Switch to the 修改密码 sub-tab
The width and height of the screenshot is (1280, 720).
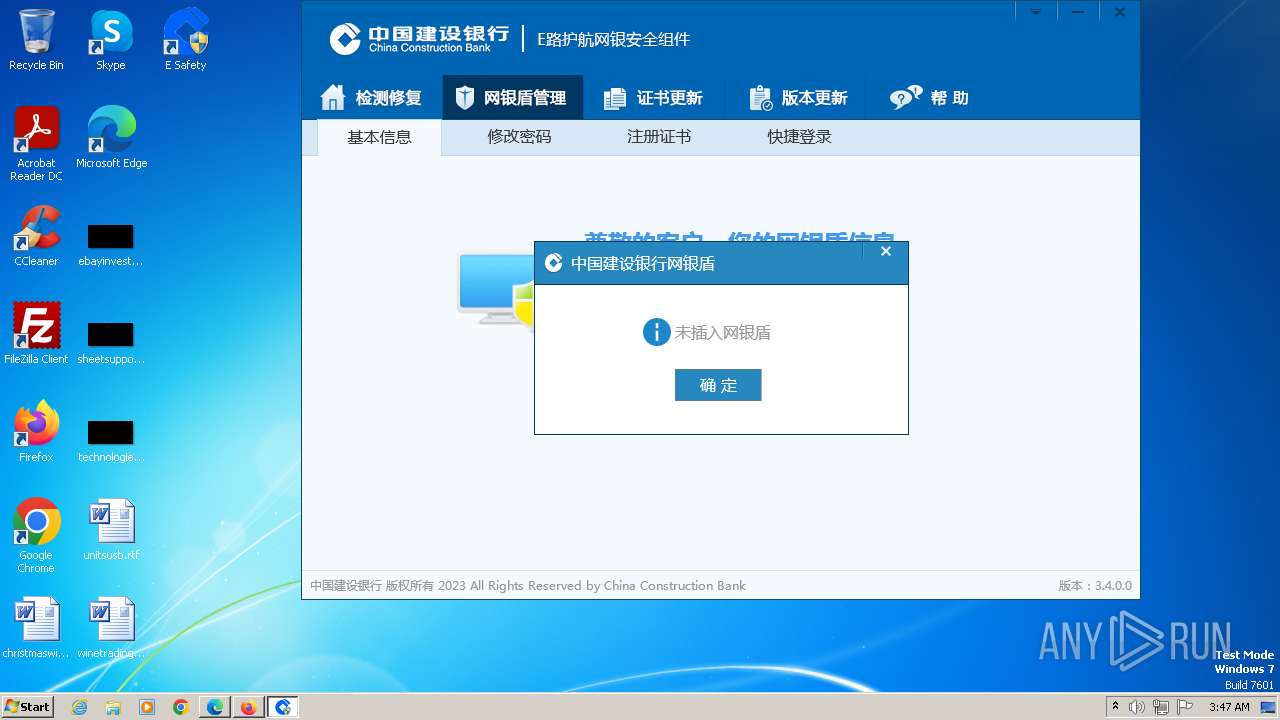519,137
